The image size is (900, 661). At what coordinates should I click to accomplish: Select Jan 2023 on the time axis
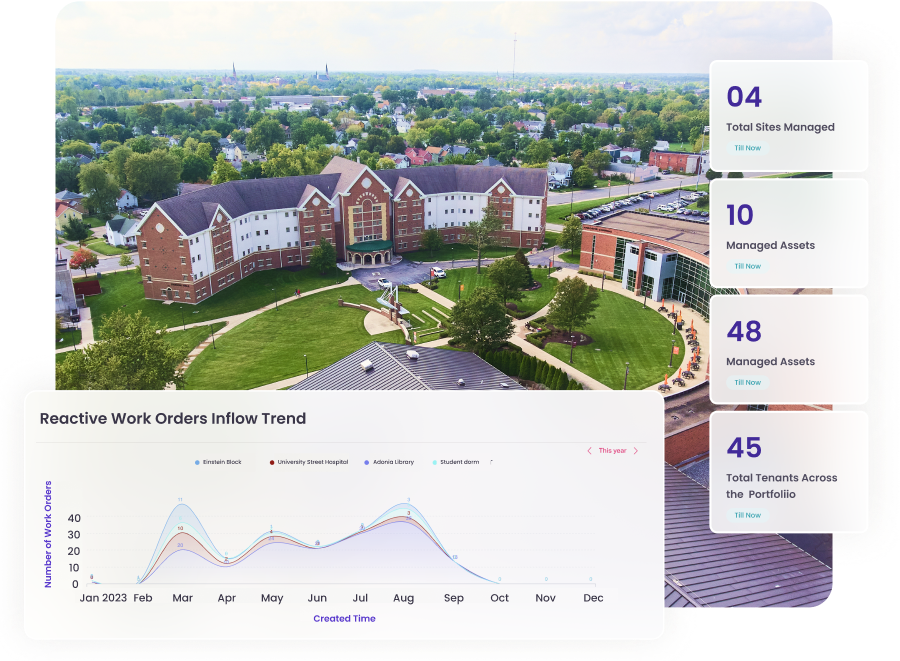103,598
